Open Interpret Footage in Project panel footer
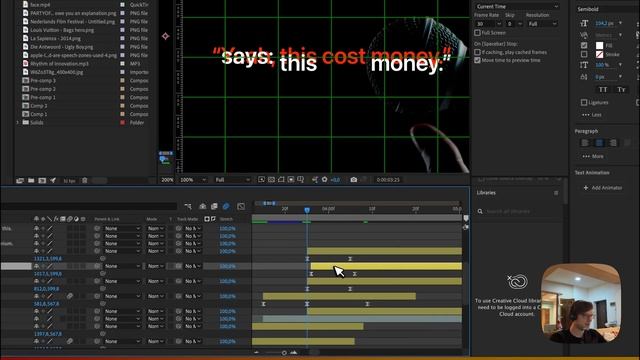The height and width of the screenshot is (360, 640). click(x=20, y=180)
